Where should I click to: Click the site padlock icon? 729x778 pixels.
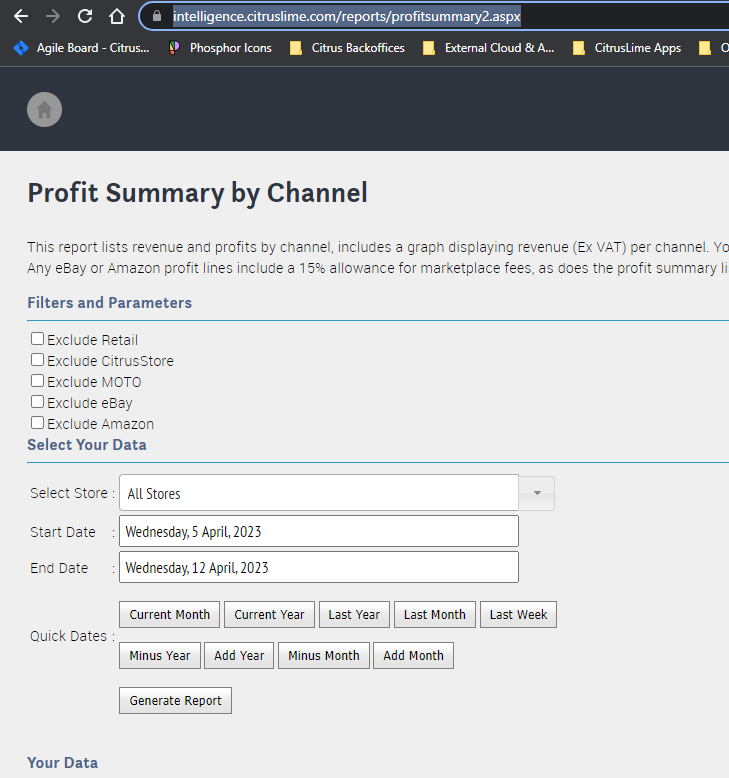point(156,16)
